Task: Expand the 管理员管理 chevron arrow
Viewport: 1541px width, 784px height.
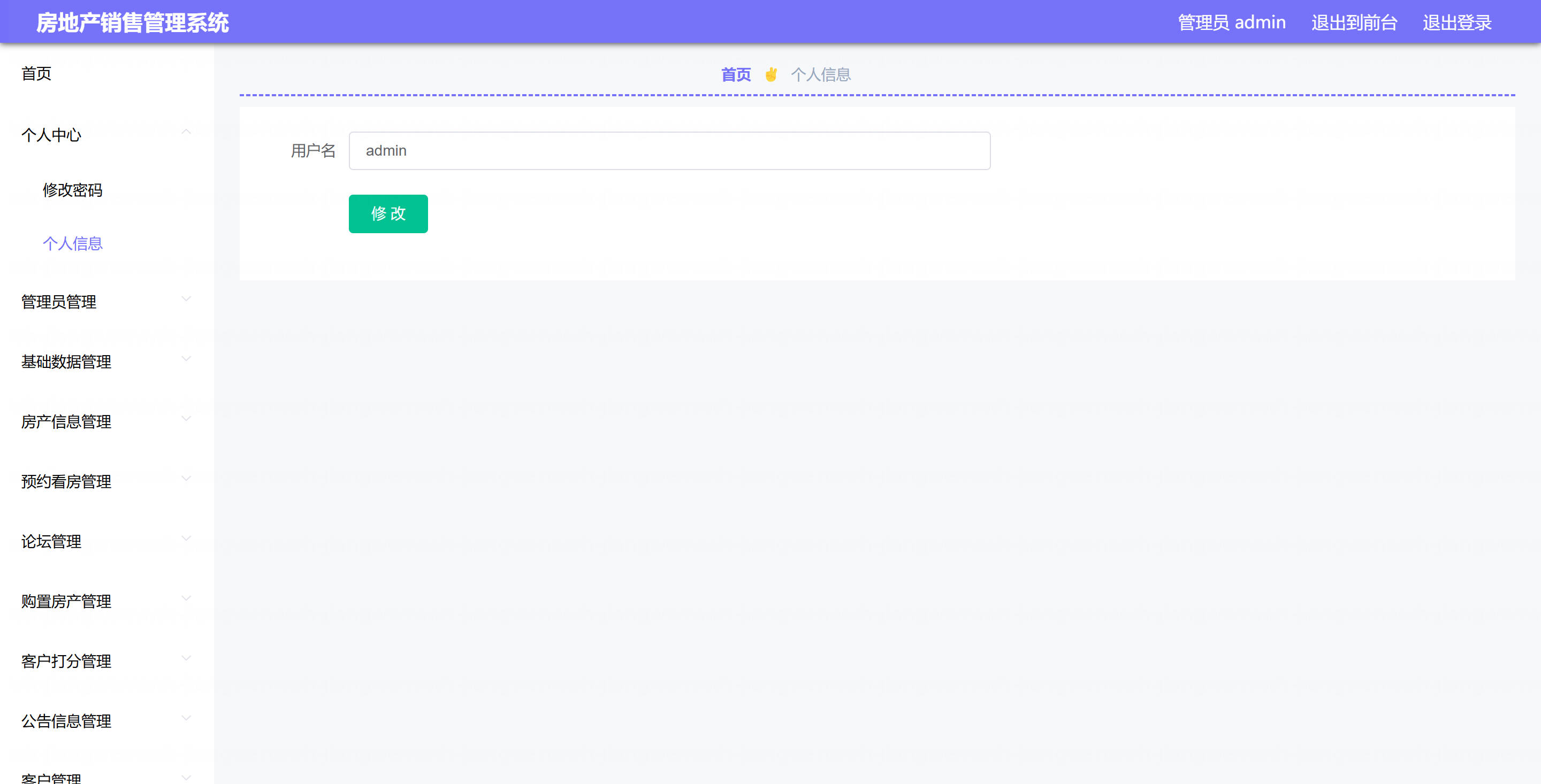Action: point(186,299)
